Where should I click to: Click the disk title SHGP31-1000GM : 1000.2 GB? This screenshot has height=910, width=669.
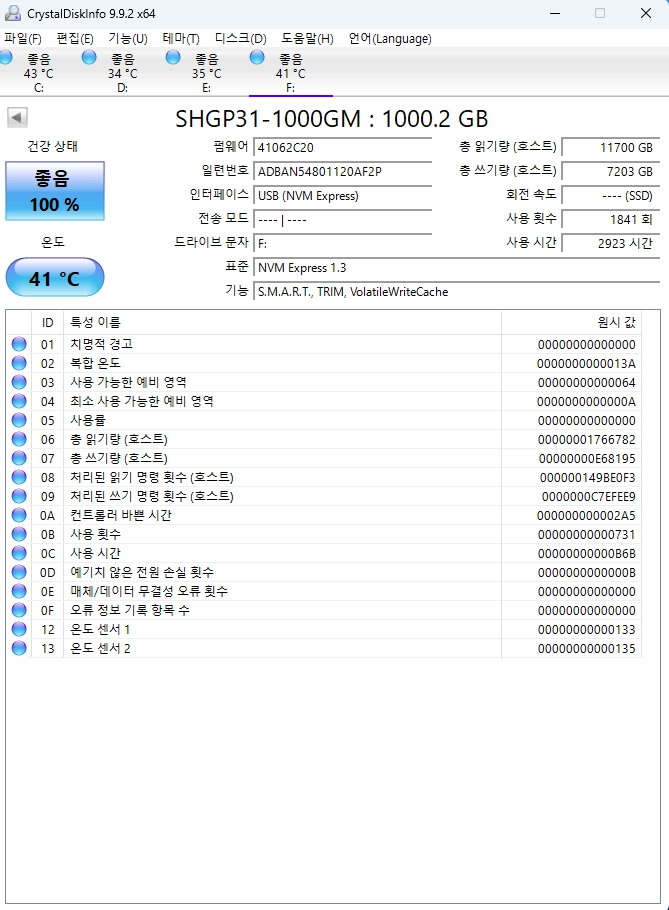coord(331,119)
